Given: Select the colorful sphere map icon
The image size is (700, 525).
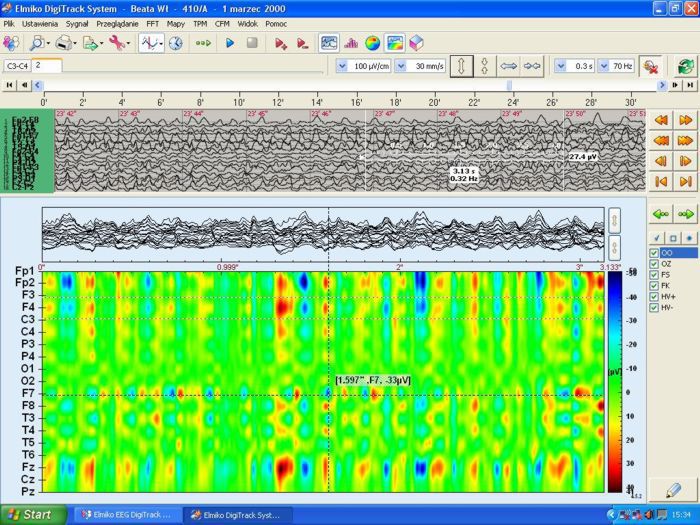Looking at the screenshot, I should (372, 43).
